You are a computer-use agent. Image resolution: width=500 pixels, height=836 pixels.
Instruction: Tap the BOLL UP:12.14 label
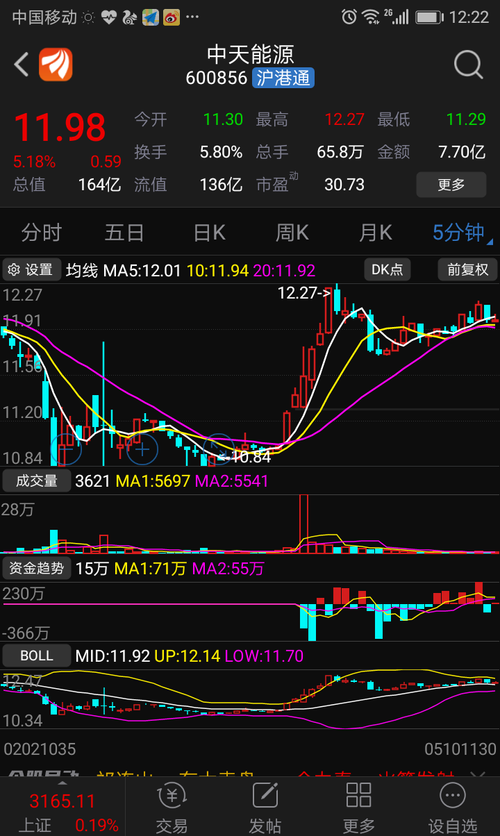click(187, 656)
